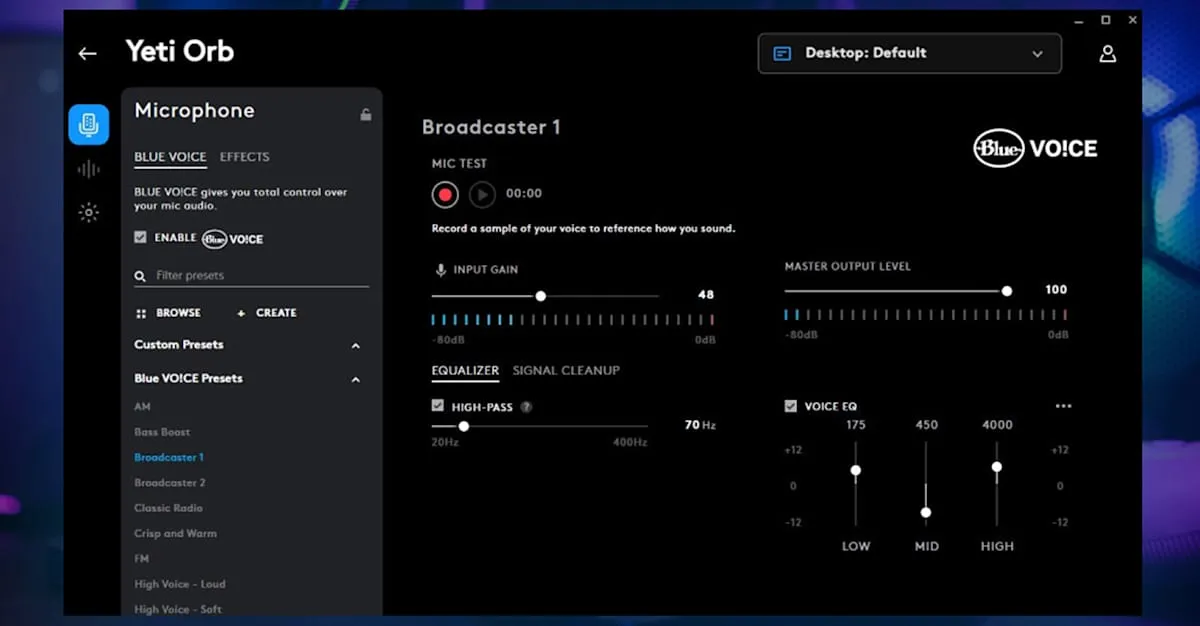The image size is (1200, 626).
Task: Play back the mic test sample
Action: [x=482, y=194]
